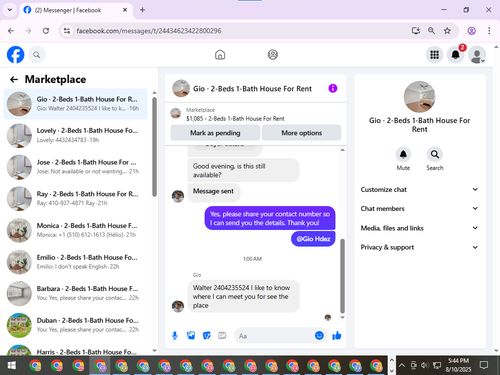Open the Facebook logo home link

(15, 55)
